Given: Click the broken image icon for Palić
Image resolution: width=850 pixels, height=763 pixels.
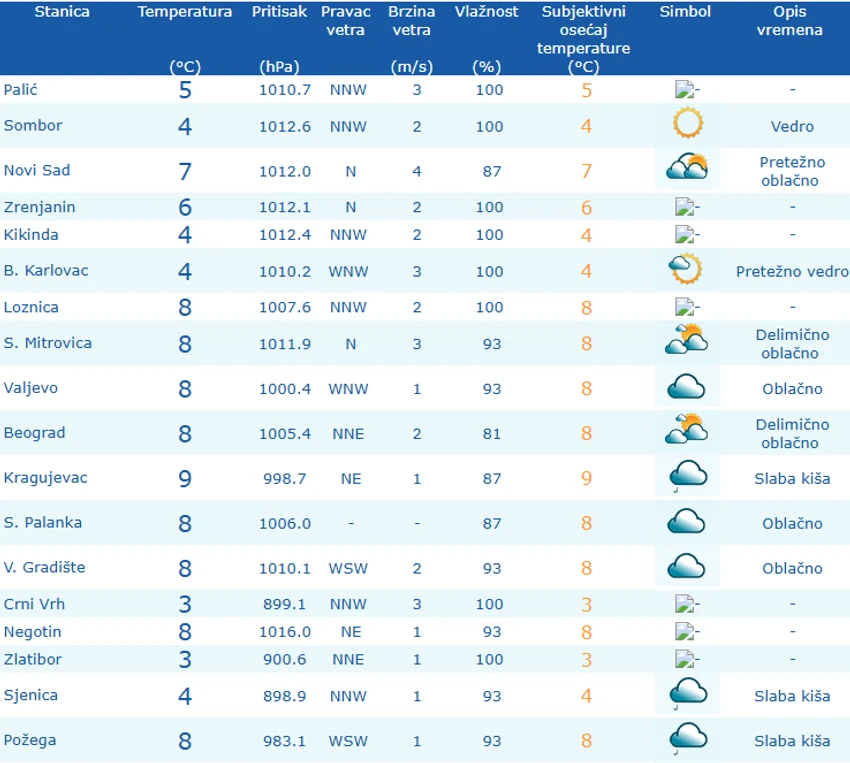Looking at the screenshot, I should [686, 89].
